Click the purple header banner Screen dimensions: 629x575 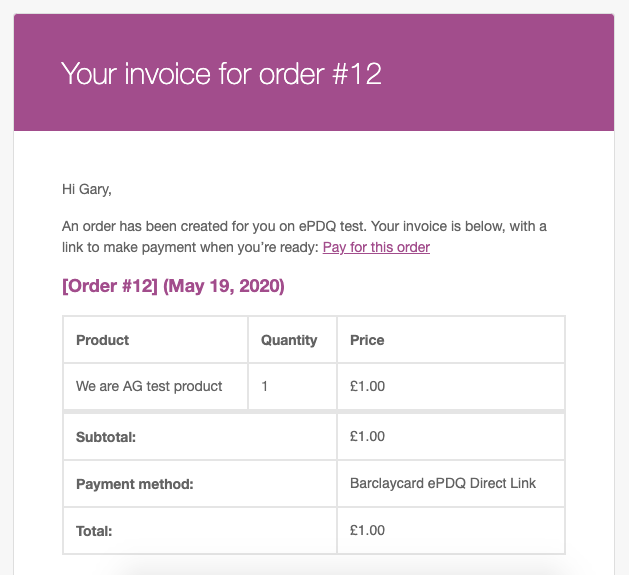point(314,72)
